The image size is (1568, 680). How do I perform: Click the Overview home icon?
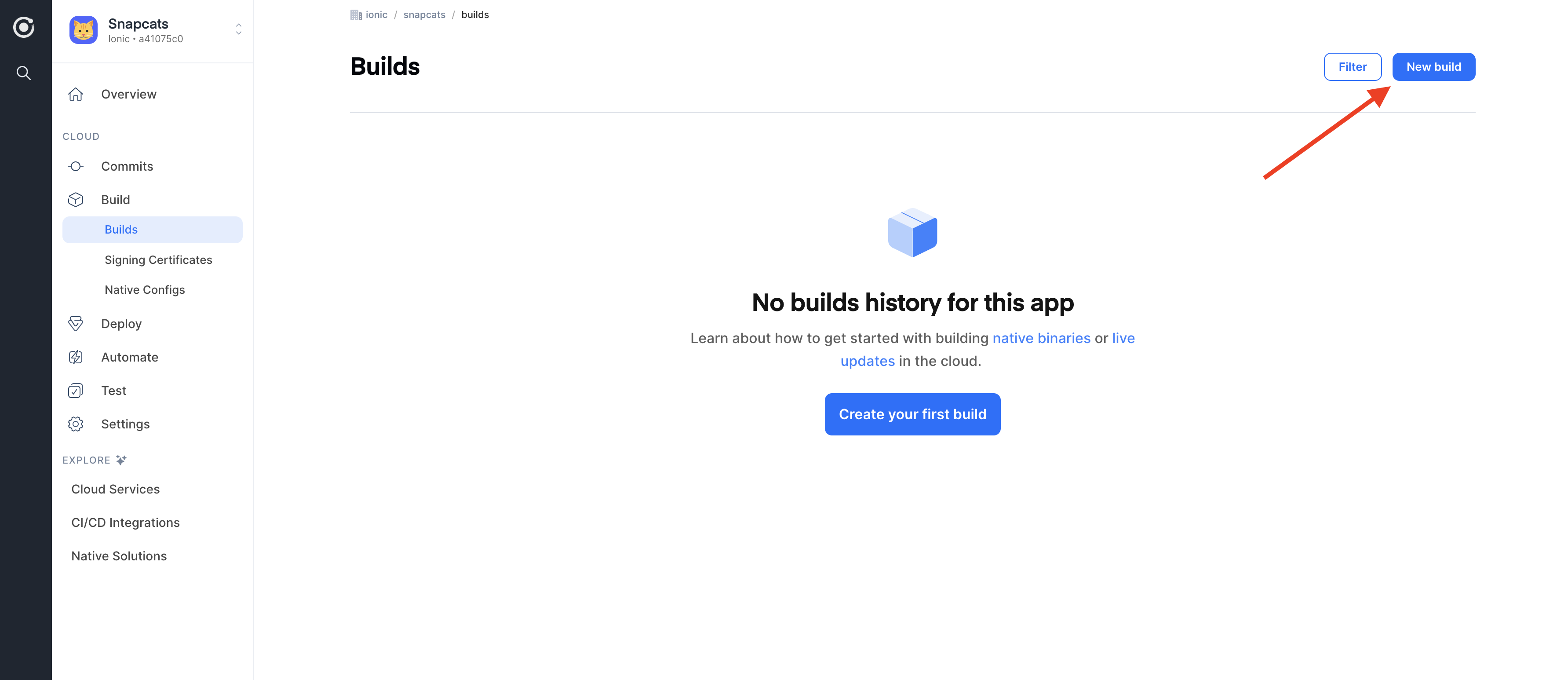(x=76, y=95)
